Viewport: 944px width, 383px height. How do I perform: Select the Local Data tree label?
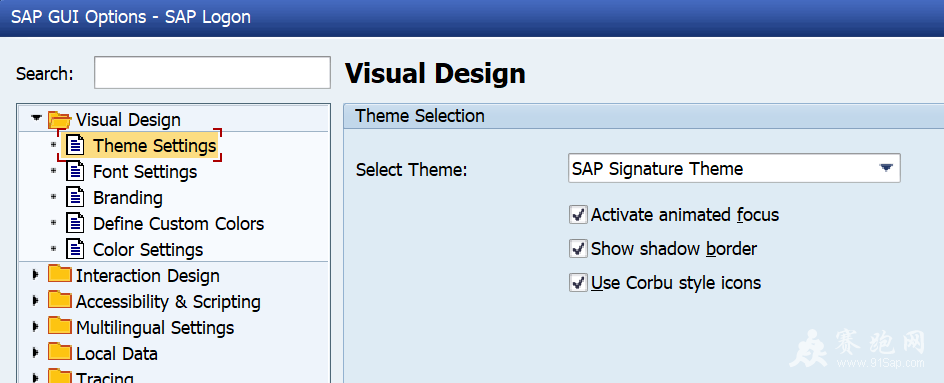[117, 353]
